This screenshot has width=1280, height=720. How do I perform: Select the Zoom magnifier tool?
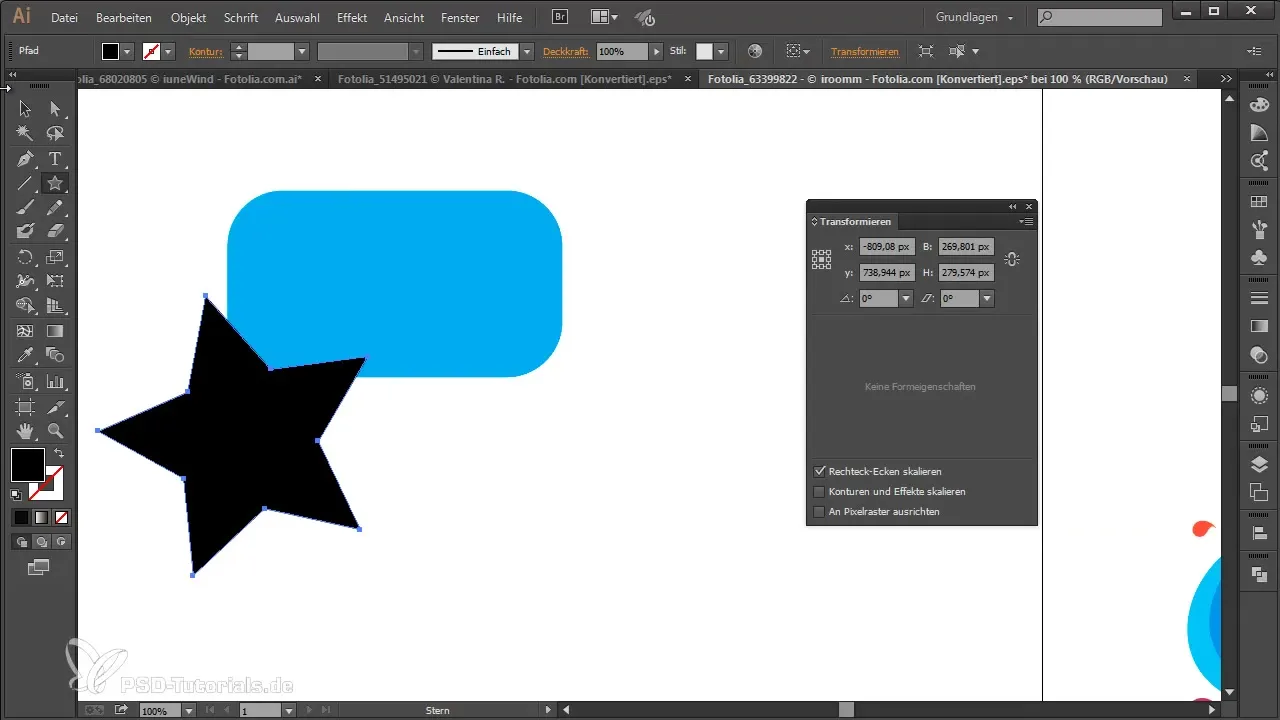[x=55, y=431]
